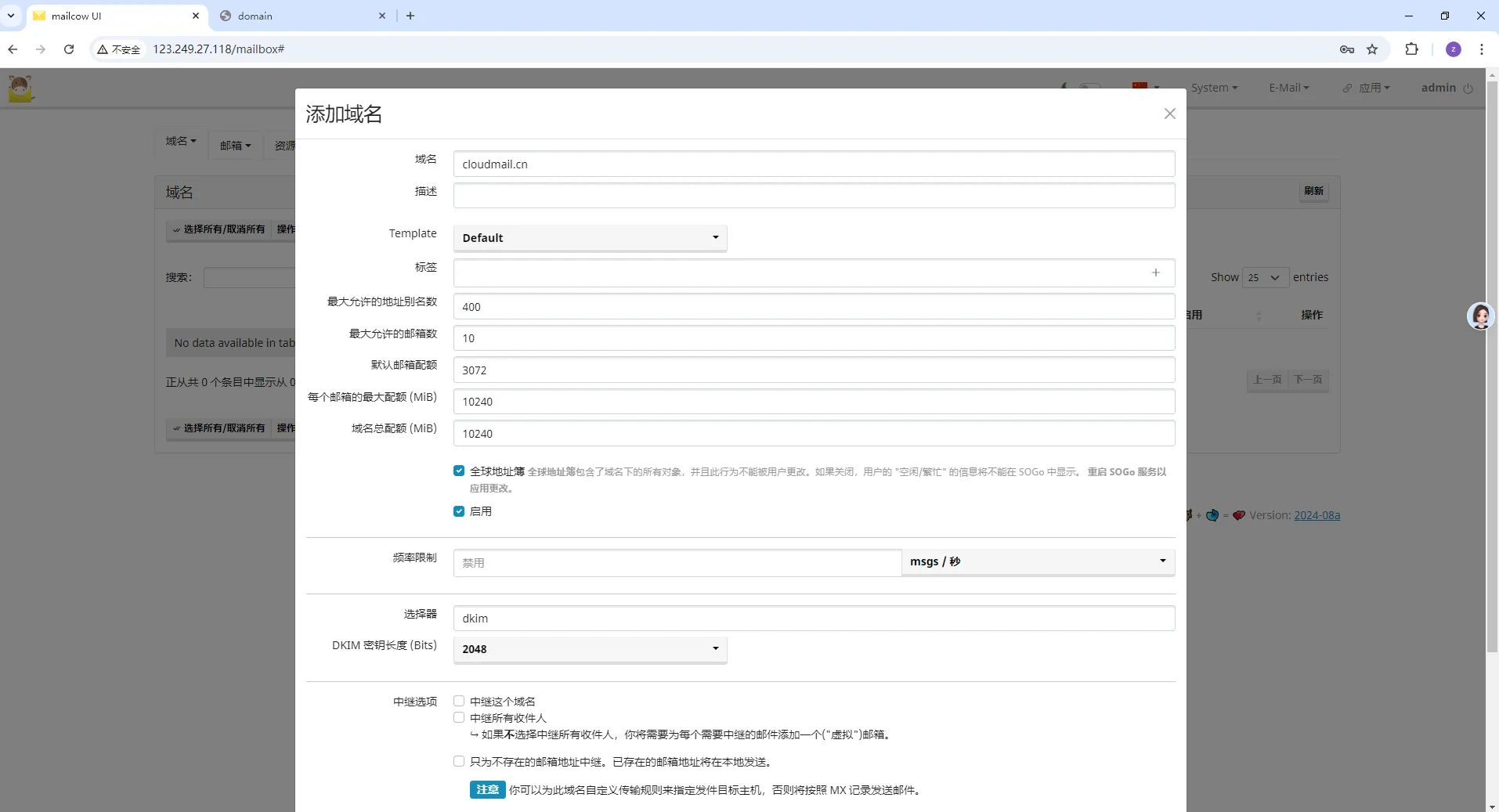Image resolution: width=1499 pixels, height=812 pixels.
Task: Open Show 25 entries dropdown
Action: point(1265,277)
